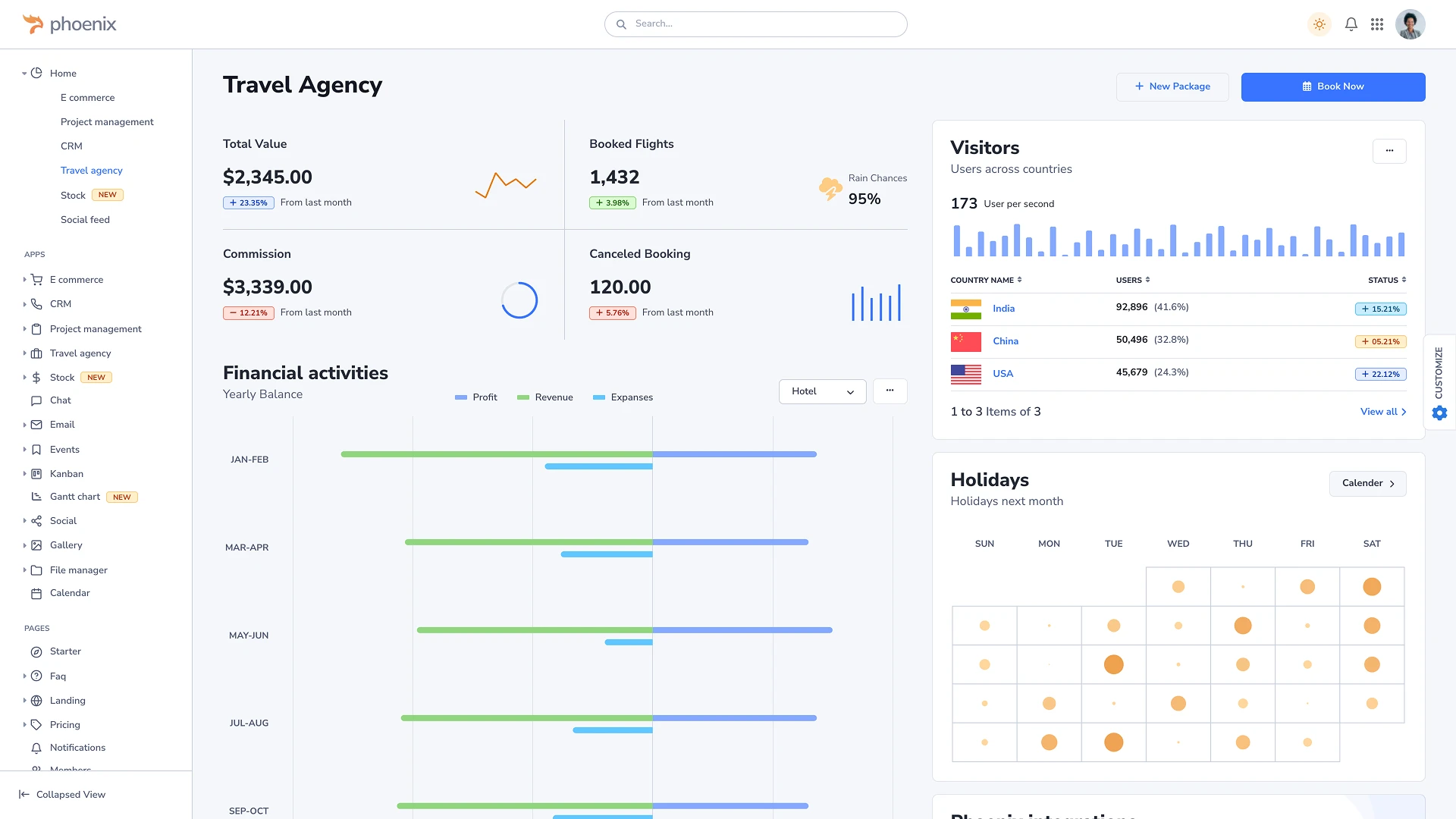
Task: Click the Home pie-chart icon in sidebar
Action: (x=36, y=74)
